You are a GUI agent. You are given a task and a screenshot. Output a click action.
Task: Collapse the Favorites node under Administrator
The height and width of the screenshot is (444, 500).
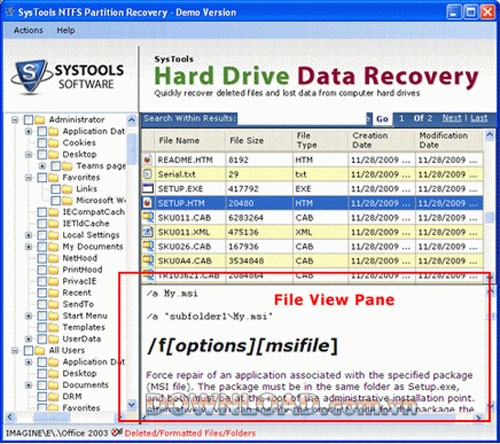click(29, 178)
